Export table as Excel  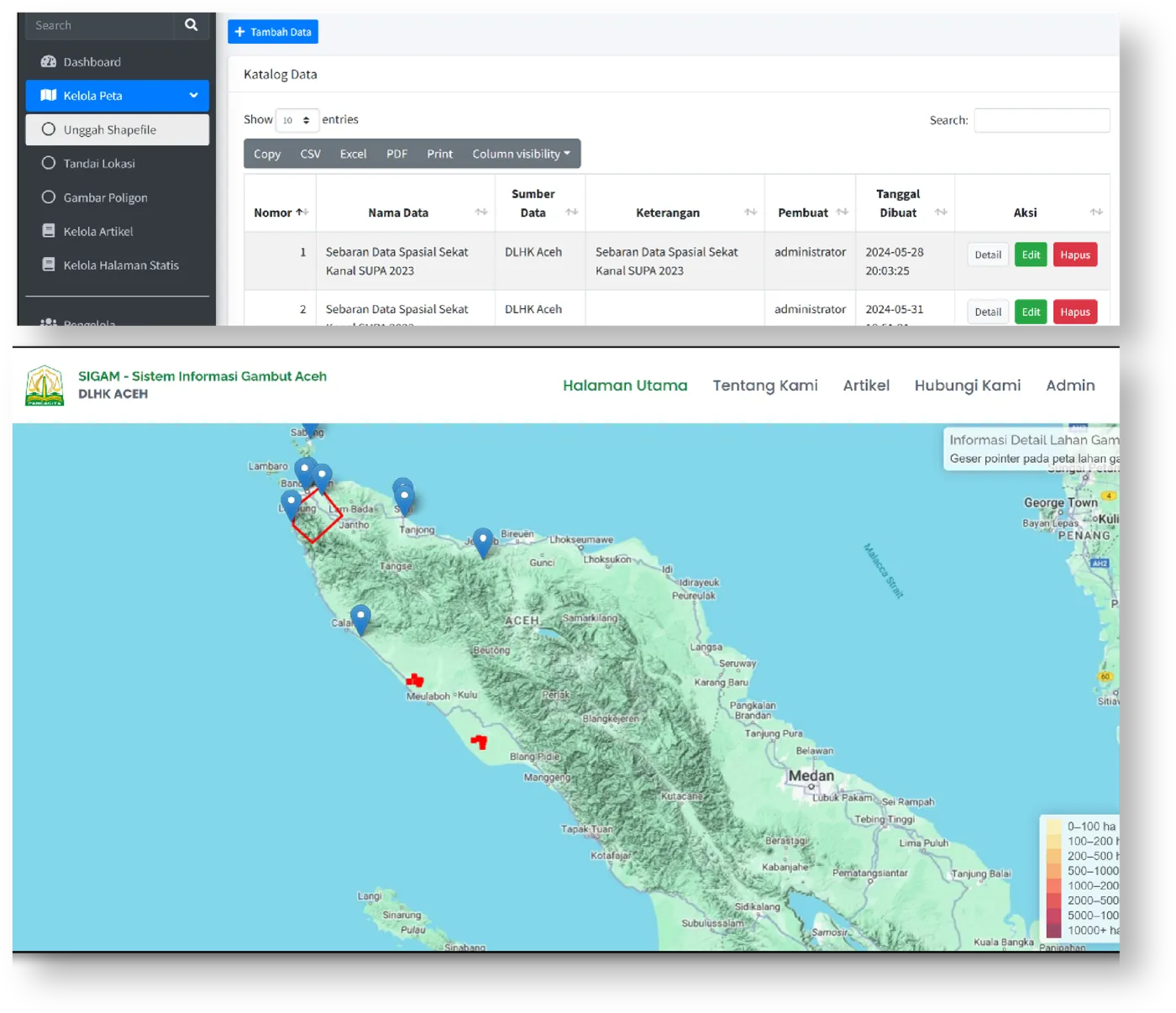click(353, 154)
